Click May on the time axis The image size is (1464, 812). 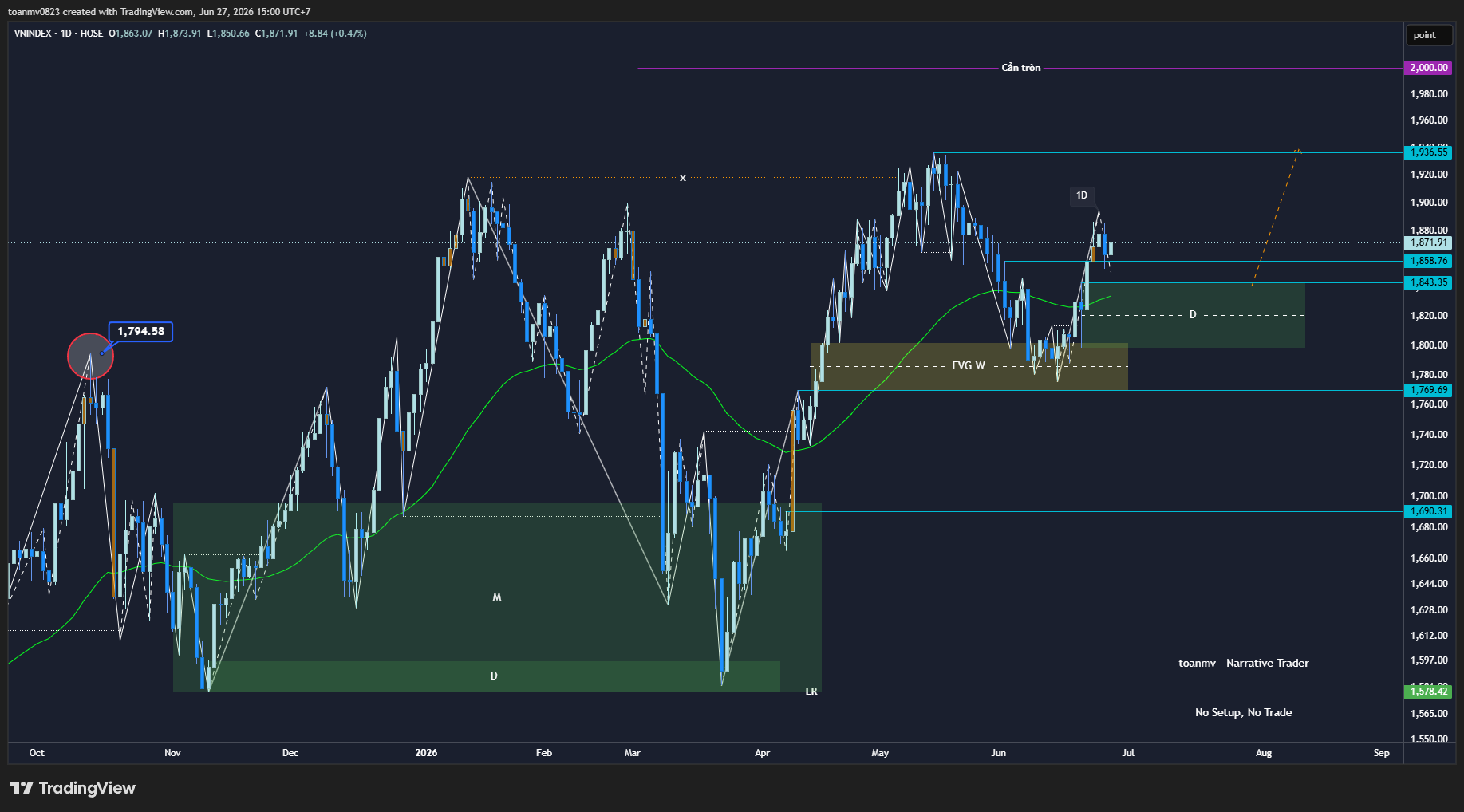[880, 753]
